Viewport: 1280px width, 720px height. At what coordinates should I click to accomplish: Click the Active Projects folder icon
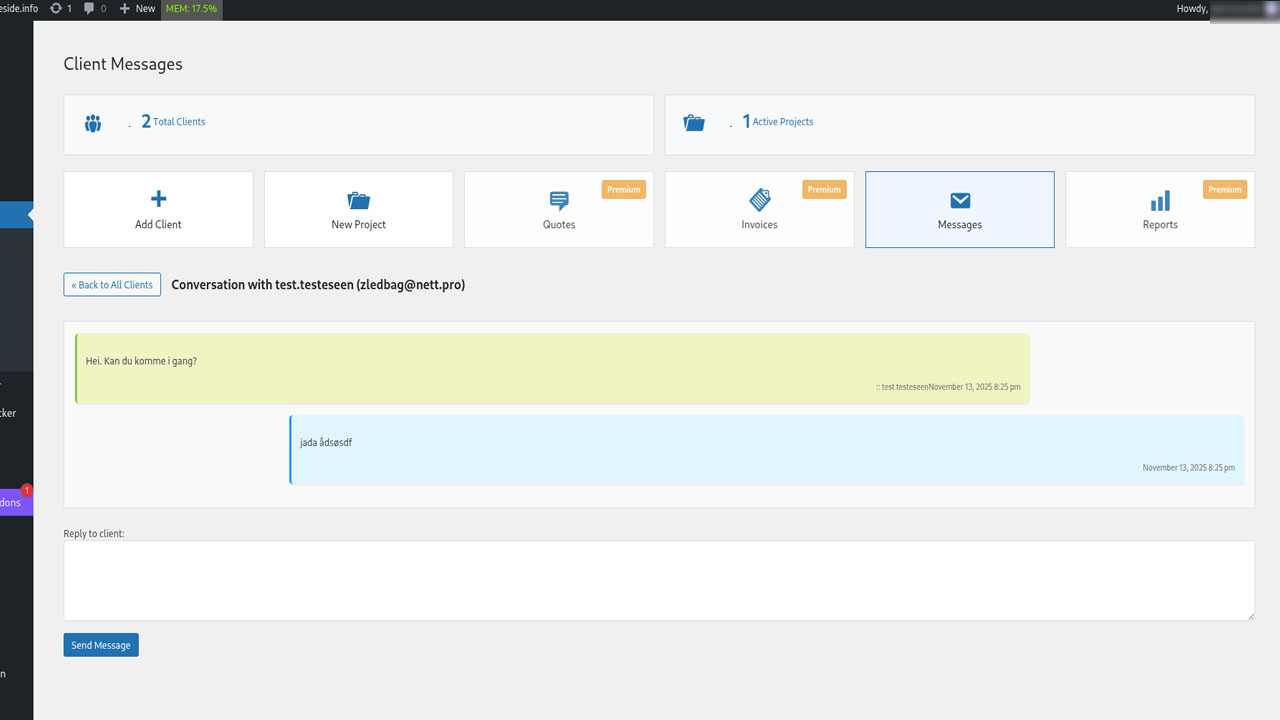click(694, 124)
